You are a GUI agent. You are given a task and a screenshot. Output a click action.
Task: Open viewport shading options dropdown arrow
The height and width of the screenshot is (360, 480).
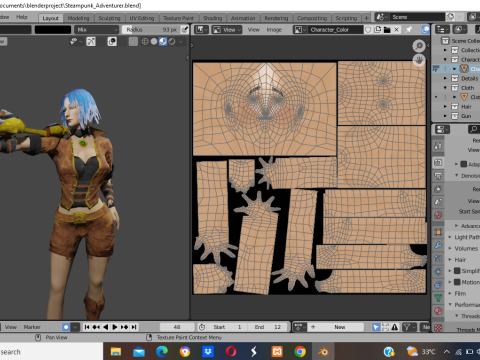pos(181,41)
